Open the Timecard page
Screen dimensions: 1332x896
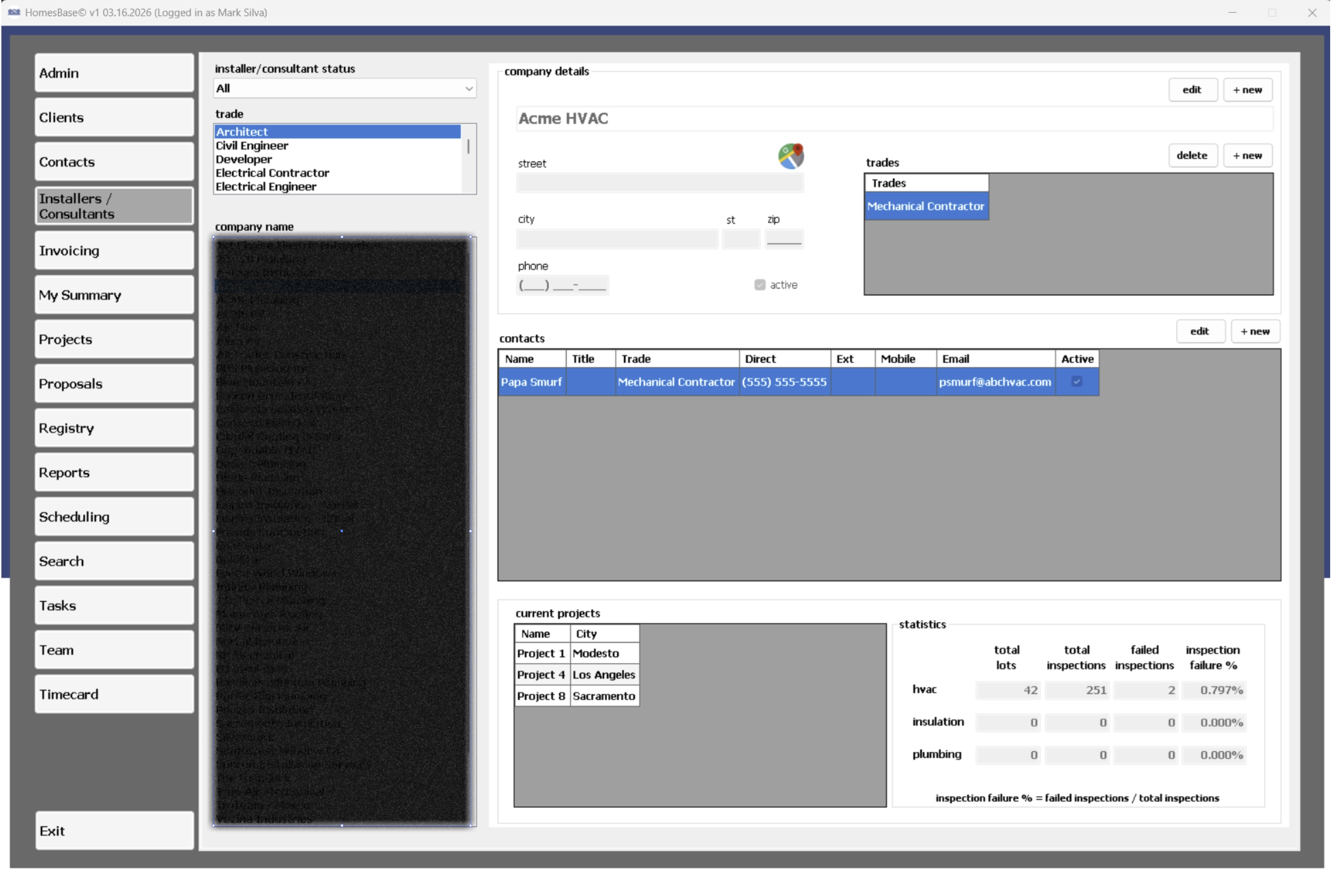coord(114,694)
